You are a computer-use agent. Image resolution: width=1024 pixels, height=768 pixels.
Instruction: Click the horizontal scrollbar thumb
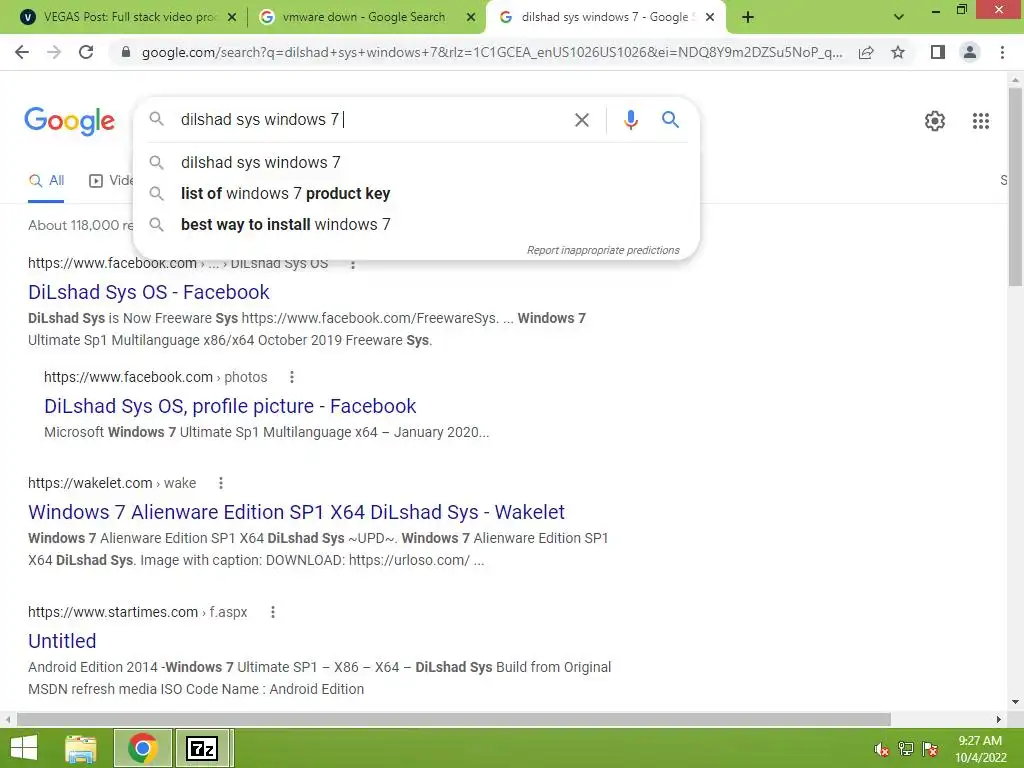pos(454,719)
